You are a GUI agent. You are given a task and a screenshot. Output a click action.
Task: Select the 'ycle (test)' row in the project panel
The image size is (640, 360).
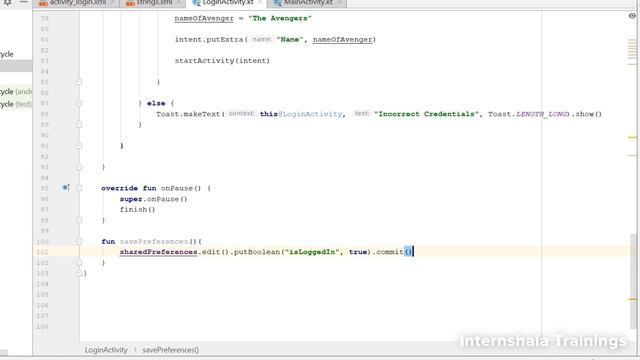[16, 104]
